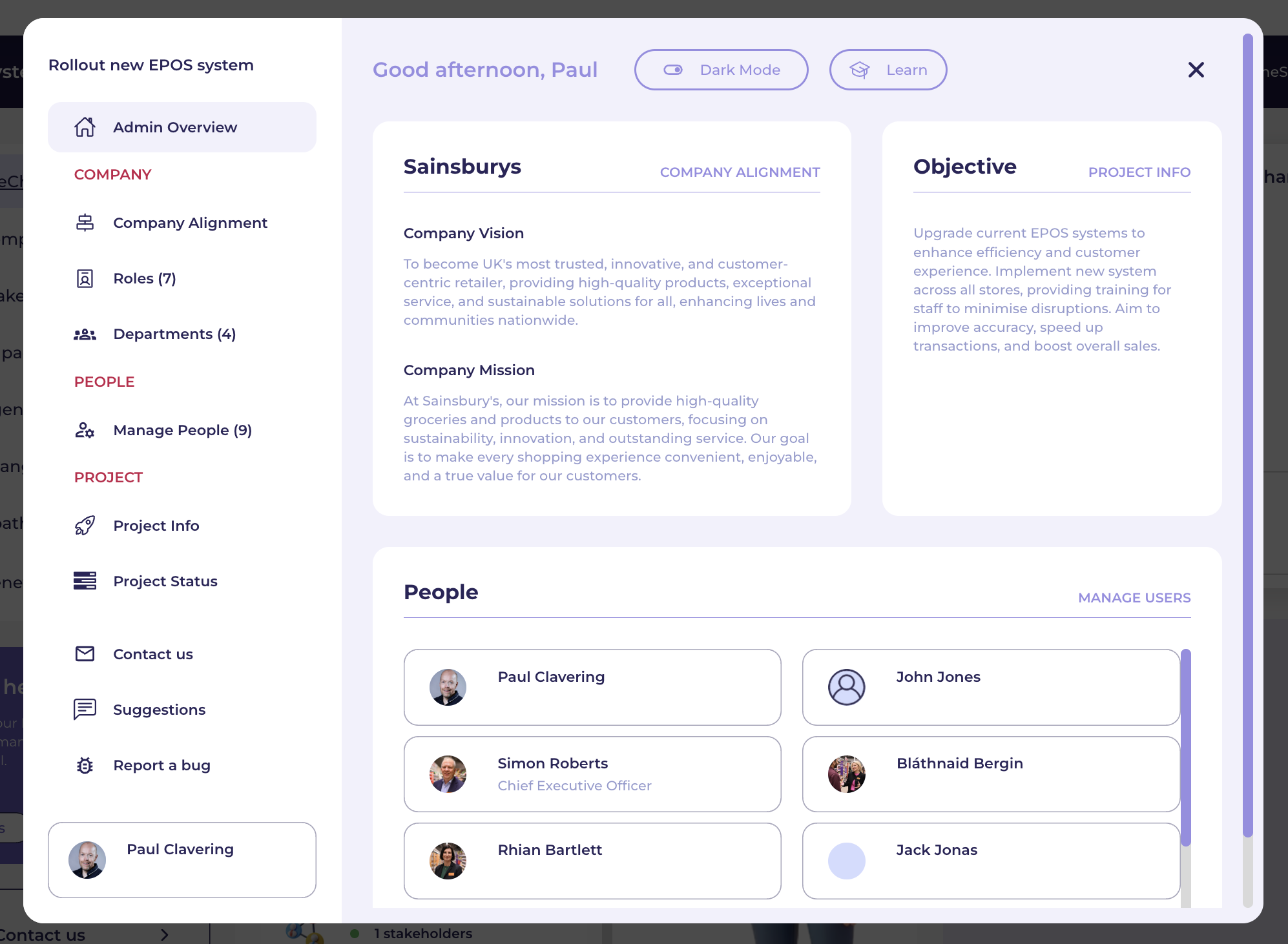Click the Manage People gear-person icon
This screenshot has width=1288, height=944.
click(85, 430)
